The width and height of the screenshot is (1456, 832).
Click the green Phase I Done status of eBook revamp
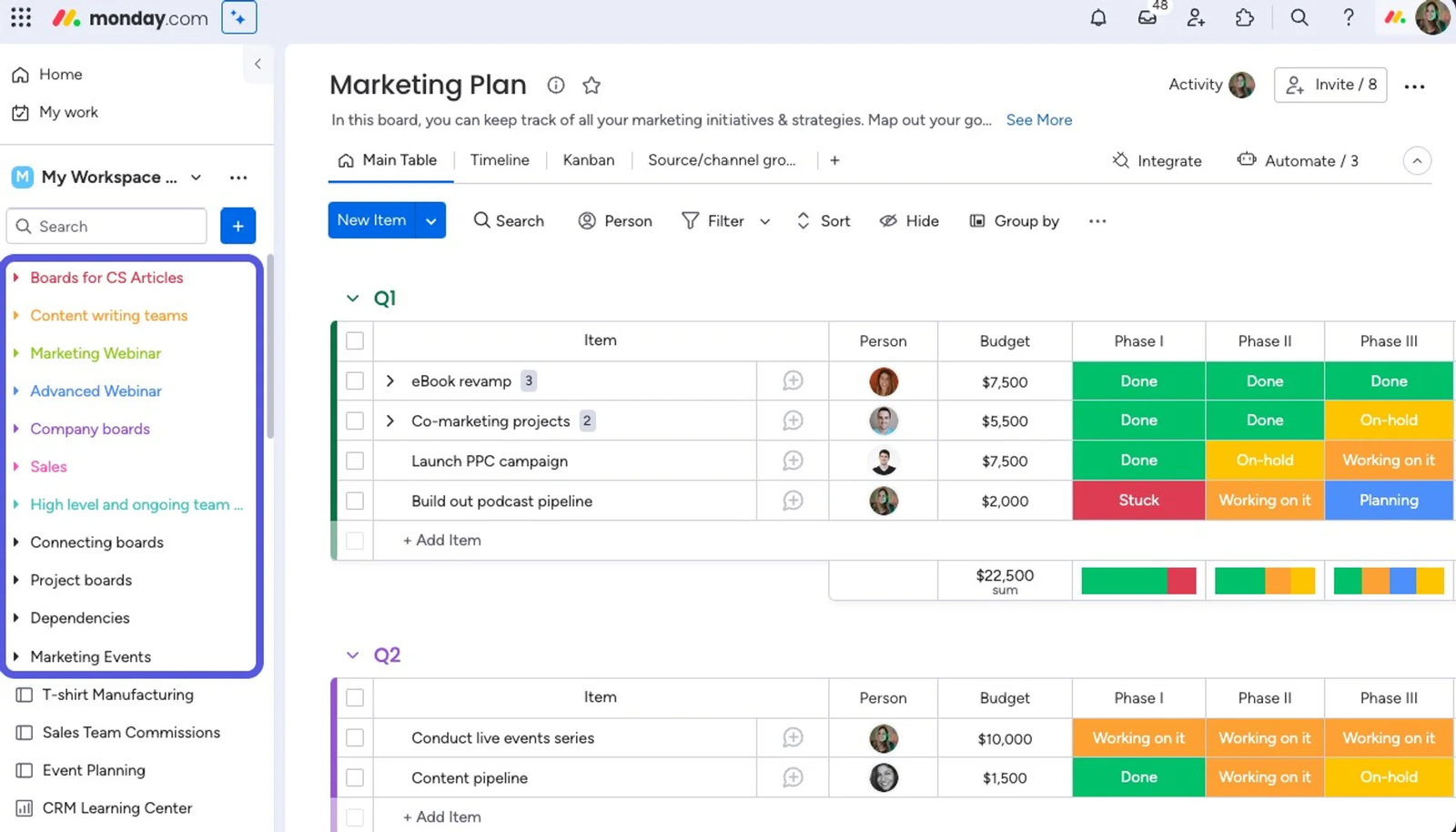click(x=1137, y=380)
